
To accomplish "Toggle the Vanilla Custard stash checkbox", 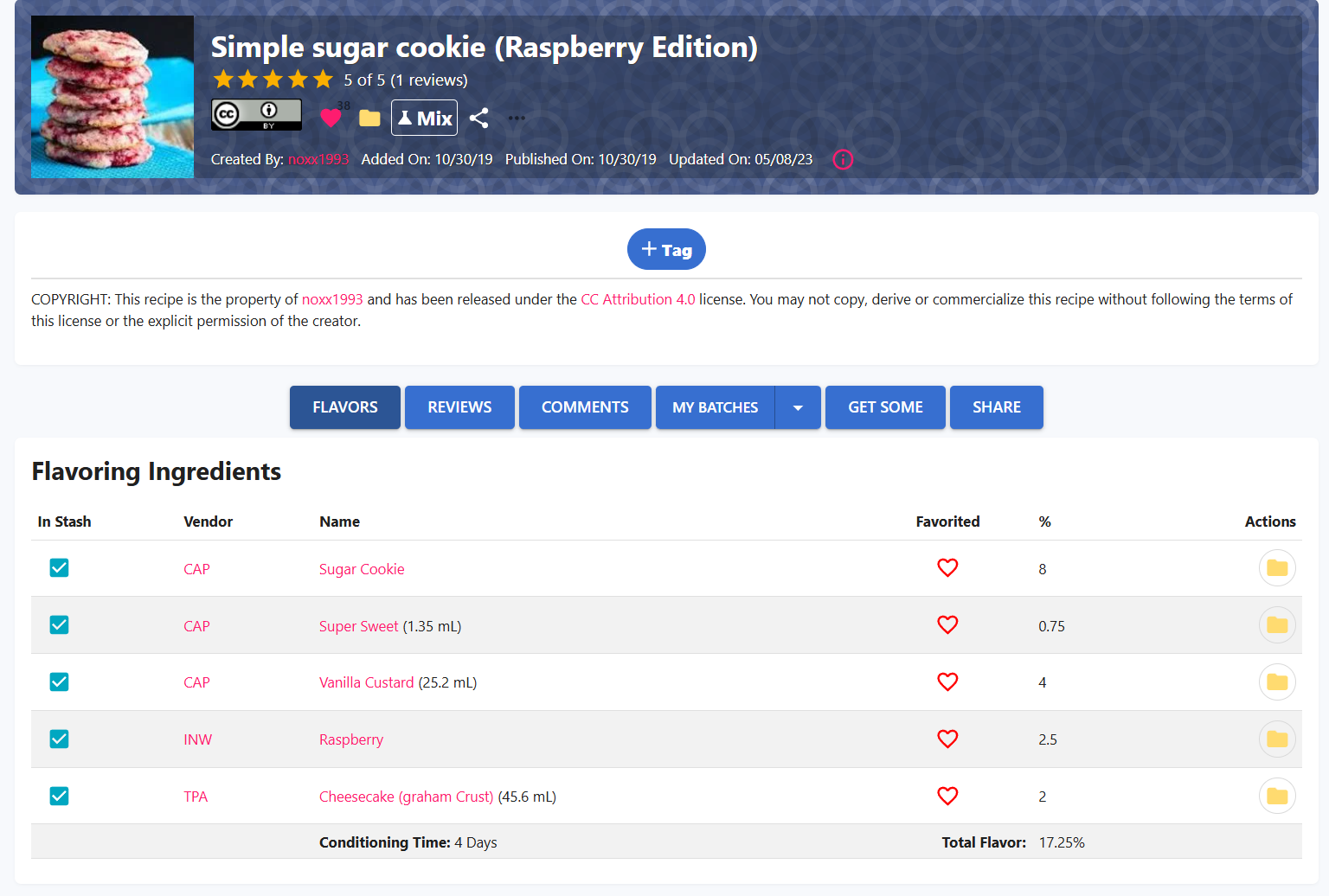I will click(59, 682).
